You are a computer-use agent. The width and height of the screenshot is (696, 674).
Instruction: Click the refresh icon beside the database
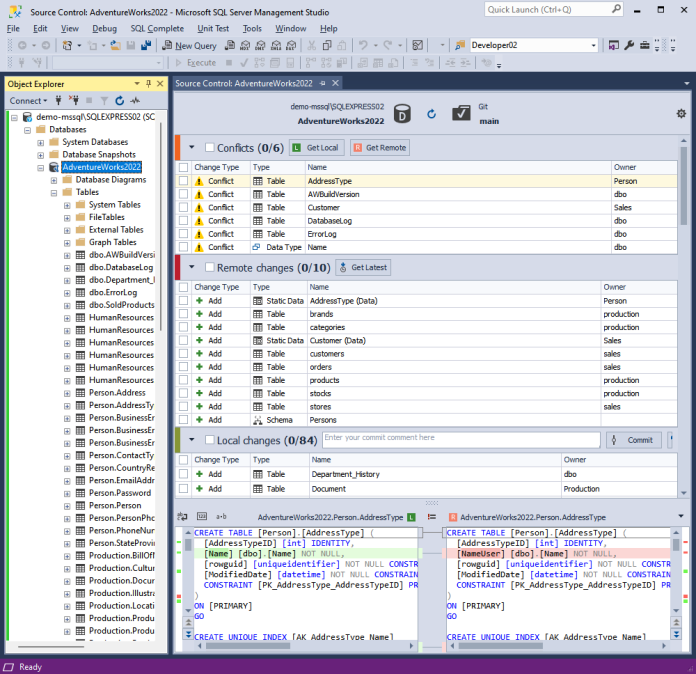pyautogui.click(x=431, y=114)
